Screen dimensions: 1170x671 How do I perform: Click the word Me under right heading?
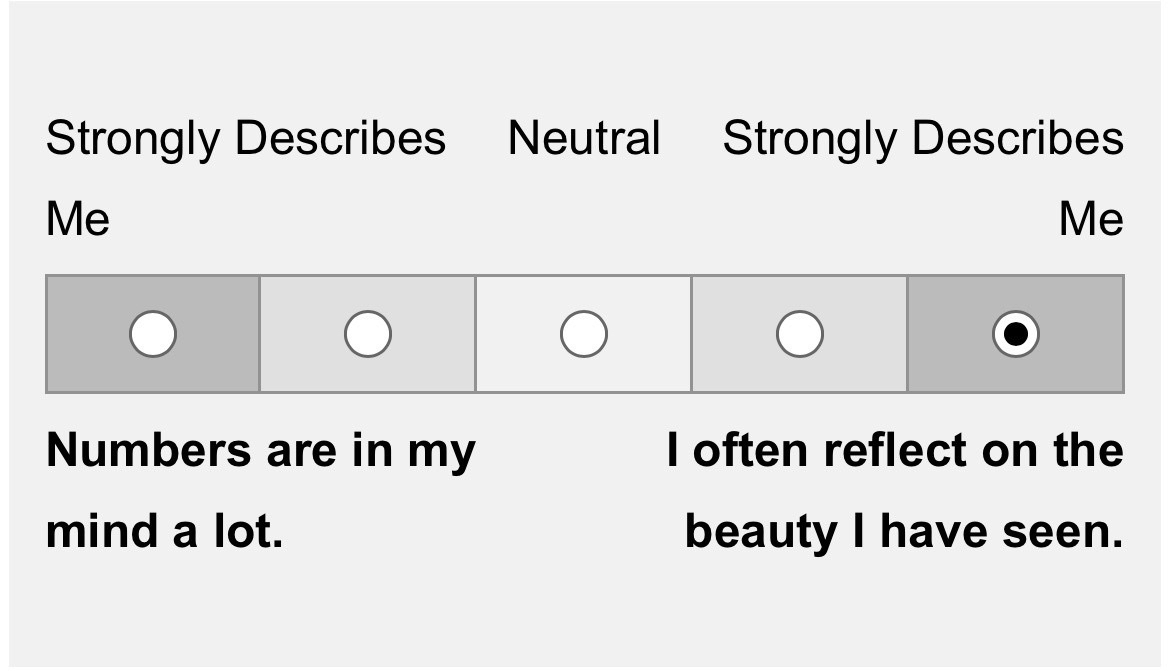pos(1091,219)
